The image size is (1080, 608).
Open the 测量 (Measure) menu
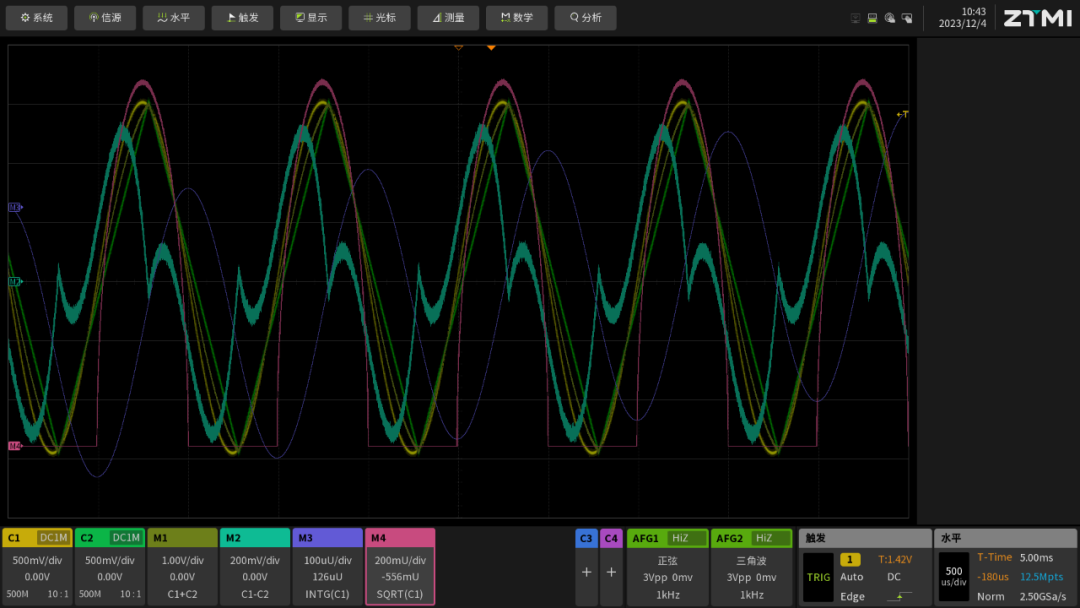coord(447,18)
